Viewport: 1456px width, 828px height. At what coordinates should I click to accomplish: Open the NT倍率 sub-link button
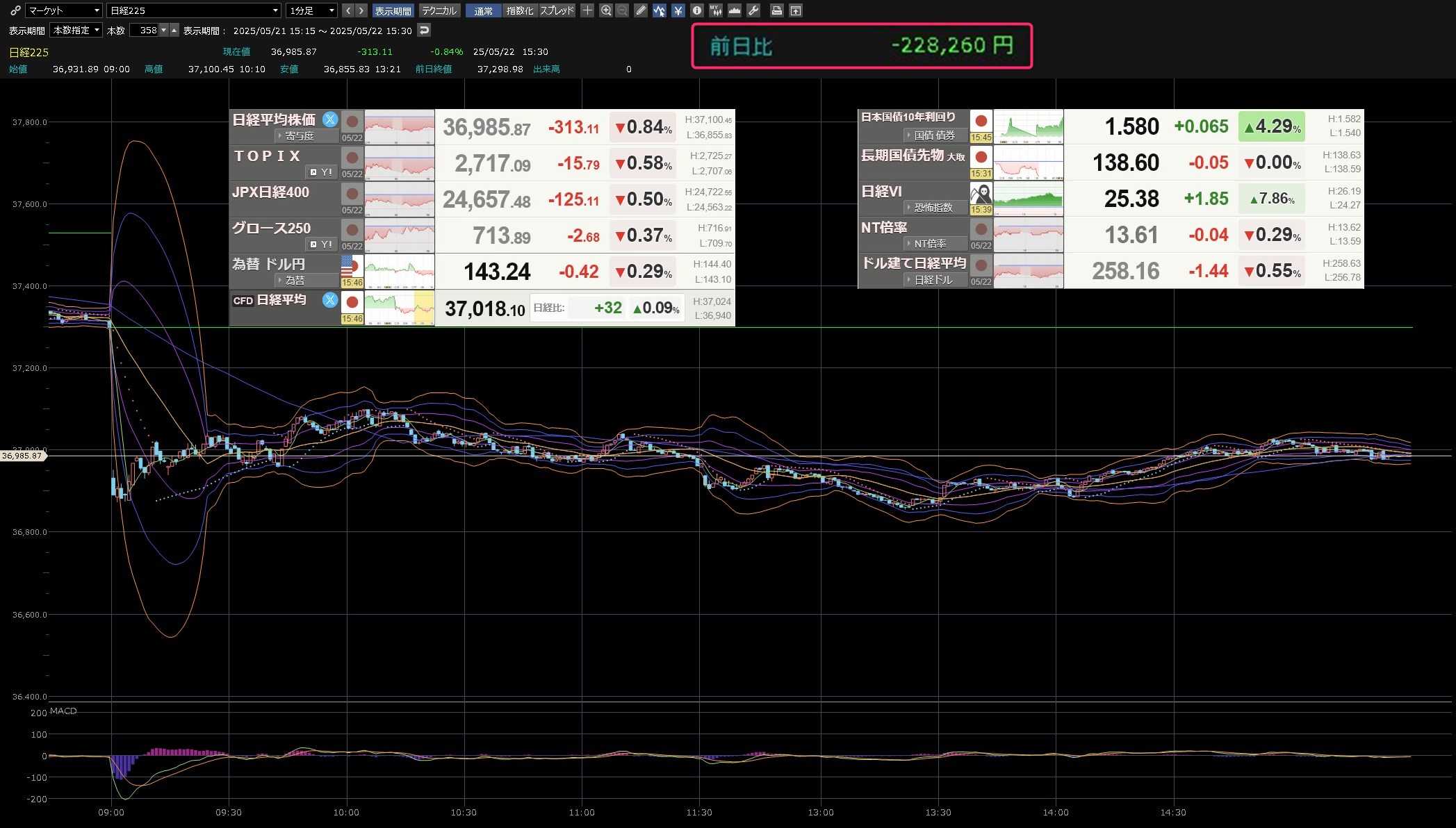click(935, 243)
